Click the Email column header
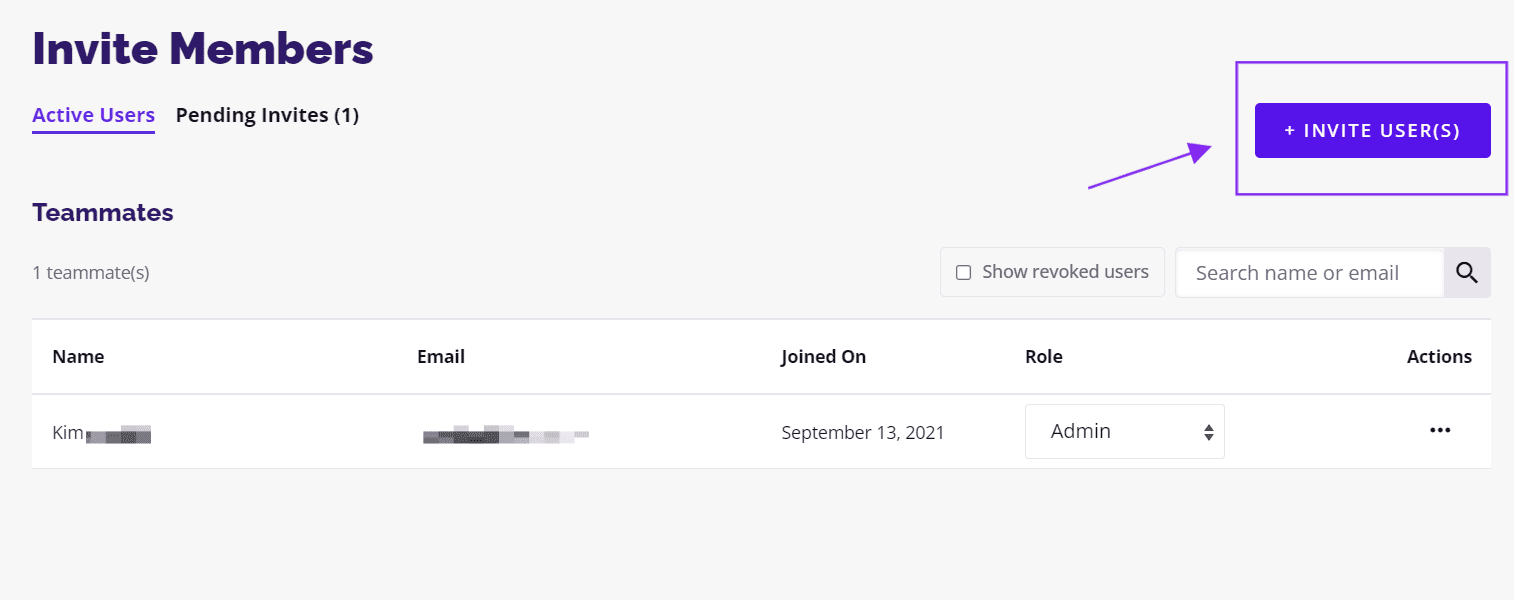This screenshot has height=600, width=1514. click(441, 357)
